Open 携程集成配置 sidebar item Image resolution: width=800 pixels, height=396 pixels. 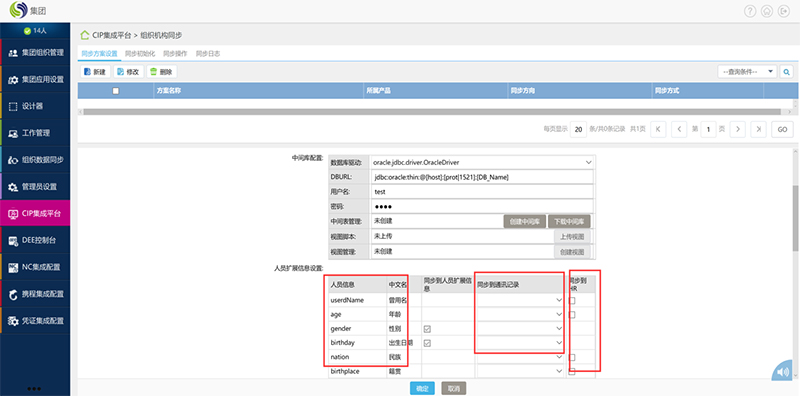pyautogui.click(x=35, y=294)
